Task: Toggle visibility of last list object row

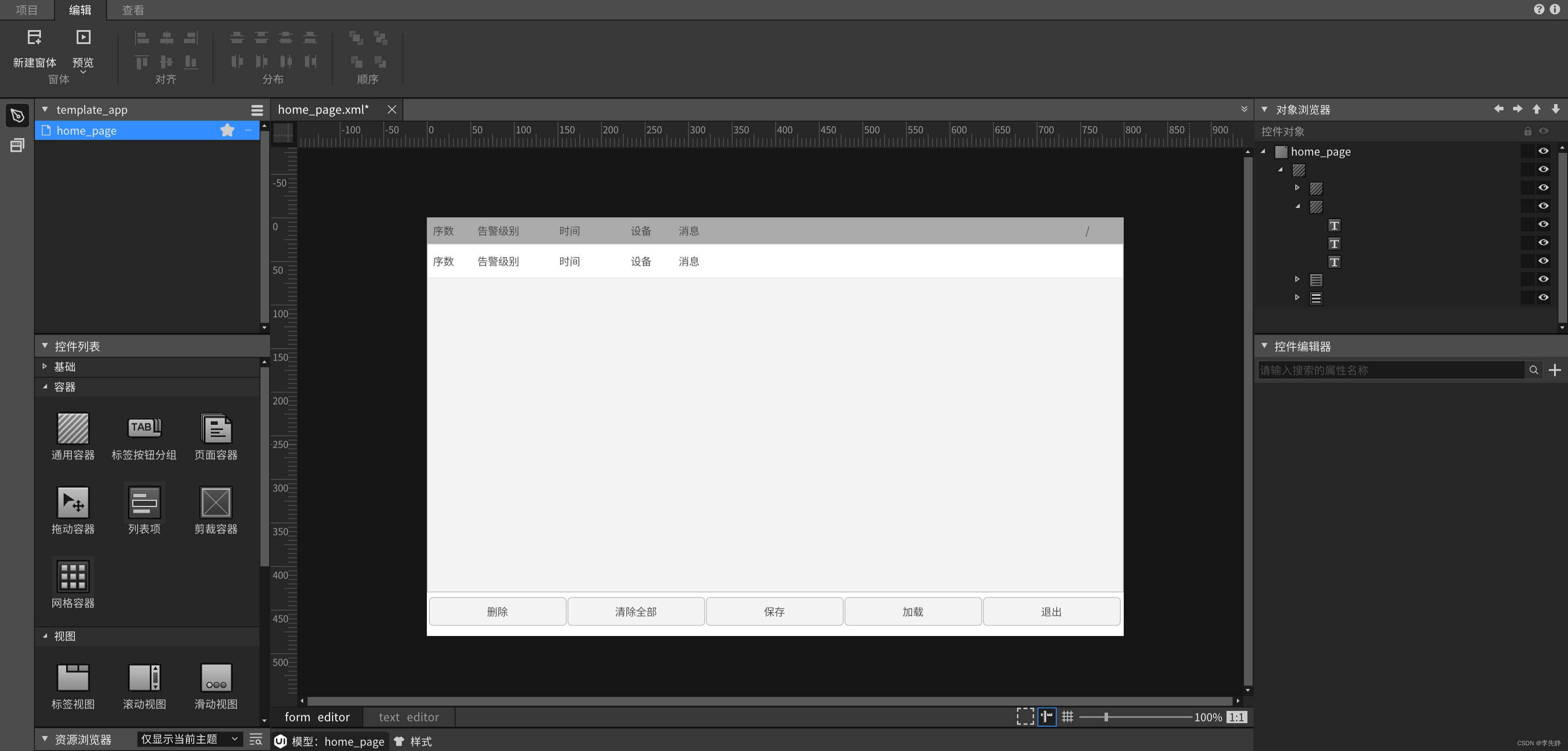Action: coord(1543,297)
